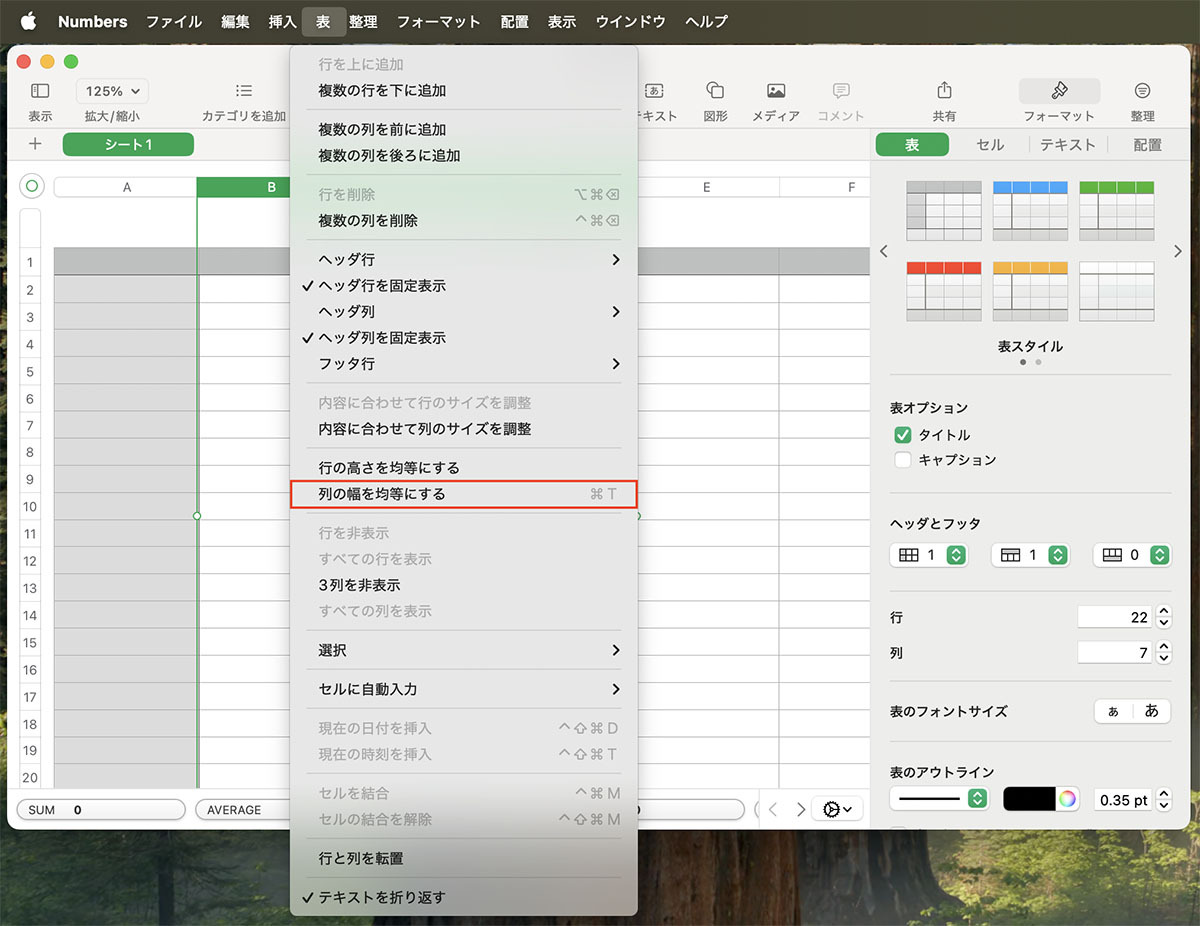1200x926 pixels.
Task: Click the SUM status bar button
Action: click(101, 810)
